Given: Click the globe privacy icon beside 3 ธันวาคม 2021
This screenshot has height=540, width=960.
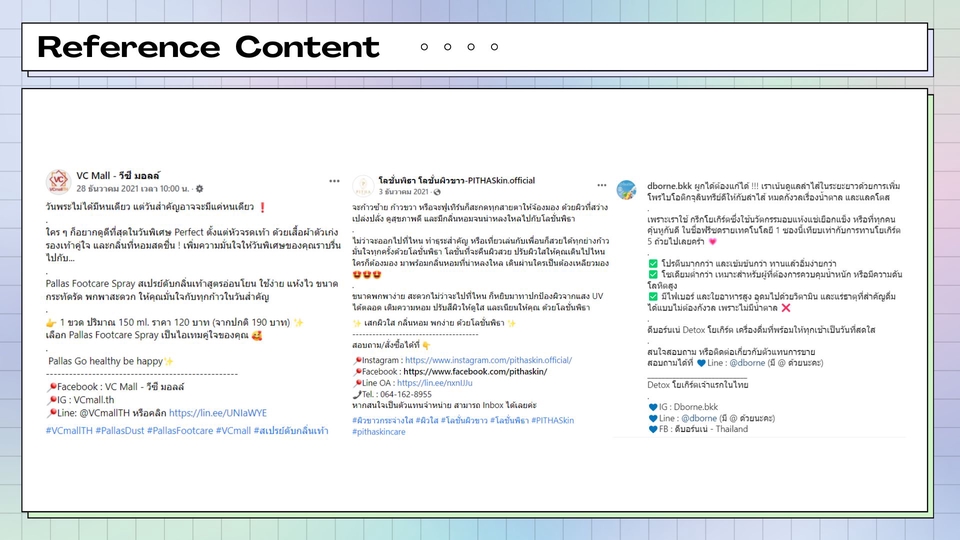Looking at the screenshot, I should click(x=437, y=192).
